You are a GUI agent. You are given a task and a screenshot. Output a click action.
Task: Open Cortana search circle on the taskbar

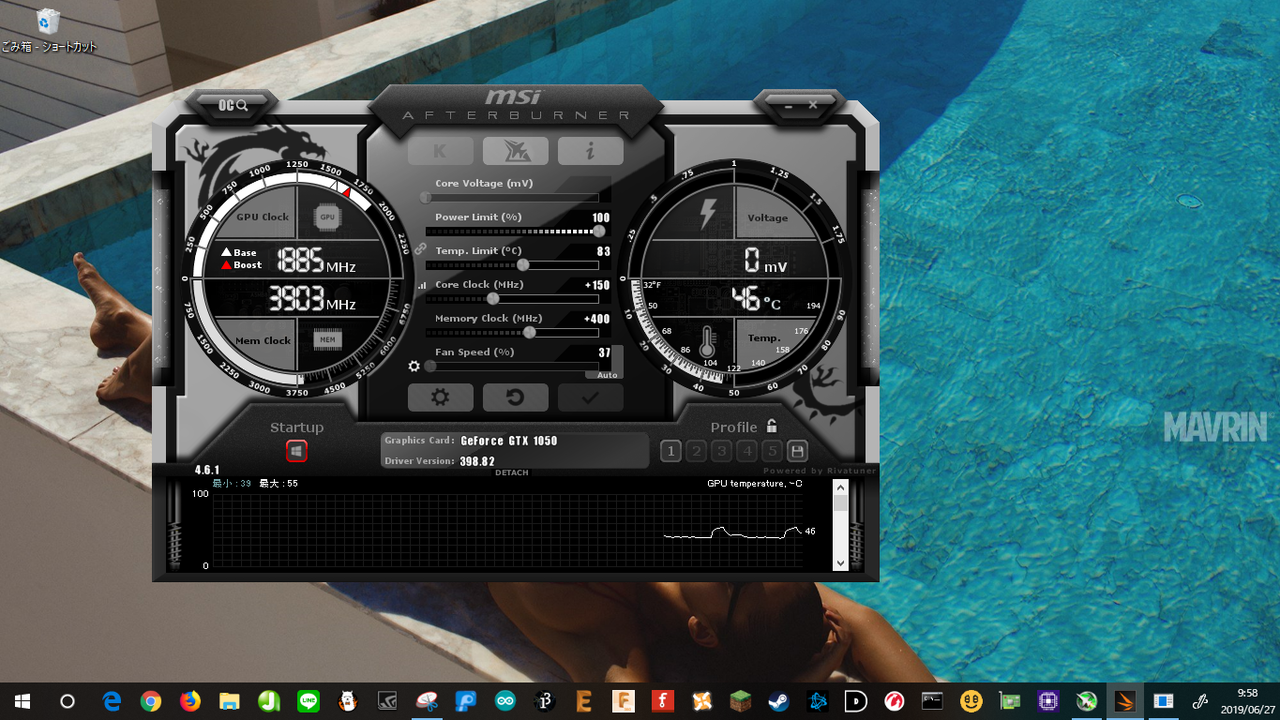point(67,700)
